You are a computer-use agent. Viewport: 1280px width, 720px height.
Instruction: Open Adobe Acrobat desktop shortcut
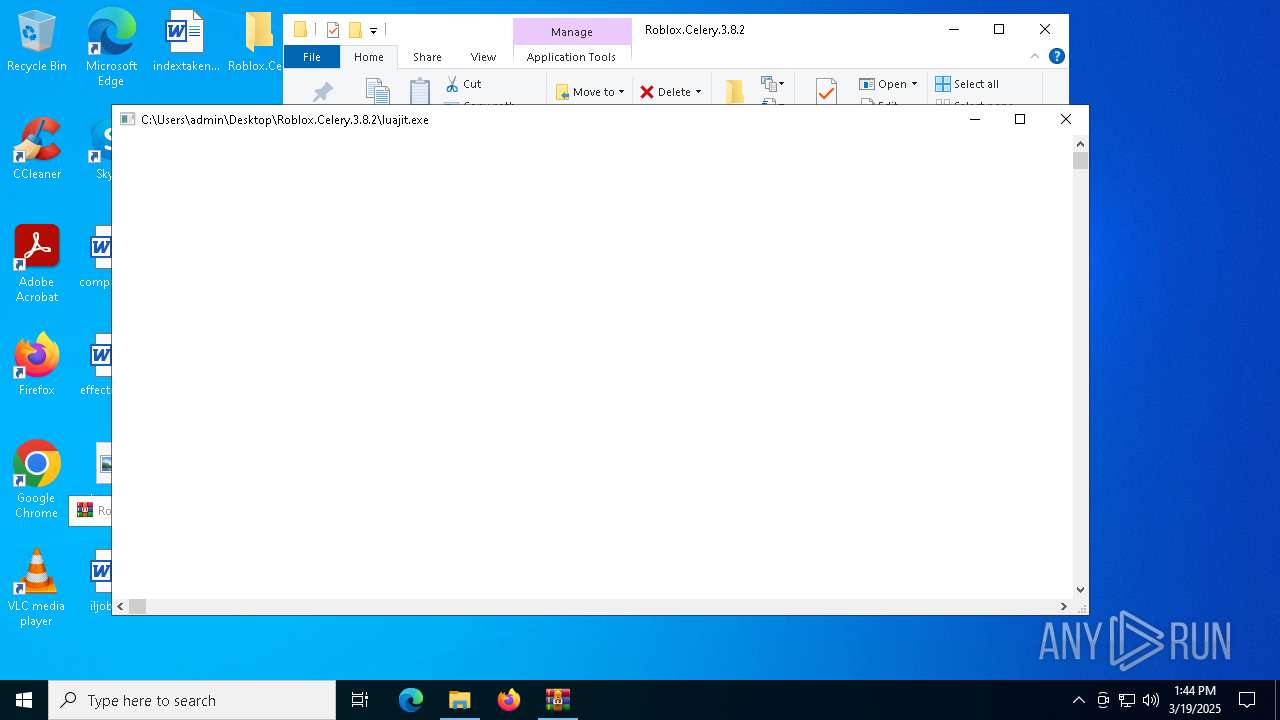(x=37, y=264)
